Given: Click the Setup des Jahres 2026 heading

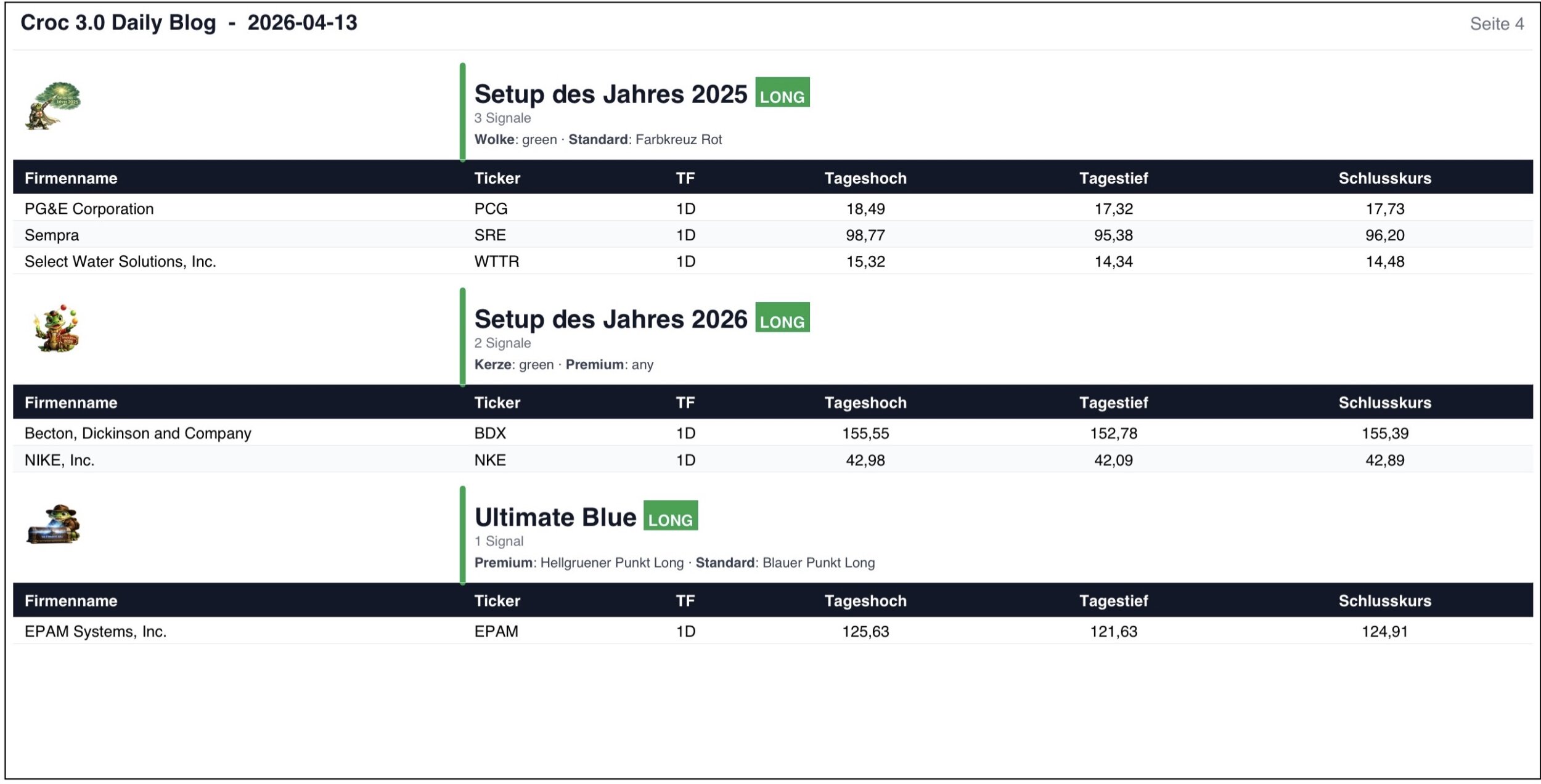Looking at the screenshot, I should point(610,319).
